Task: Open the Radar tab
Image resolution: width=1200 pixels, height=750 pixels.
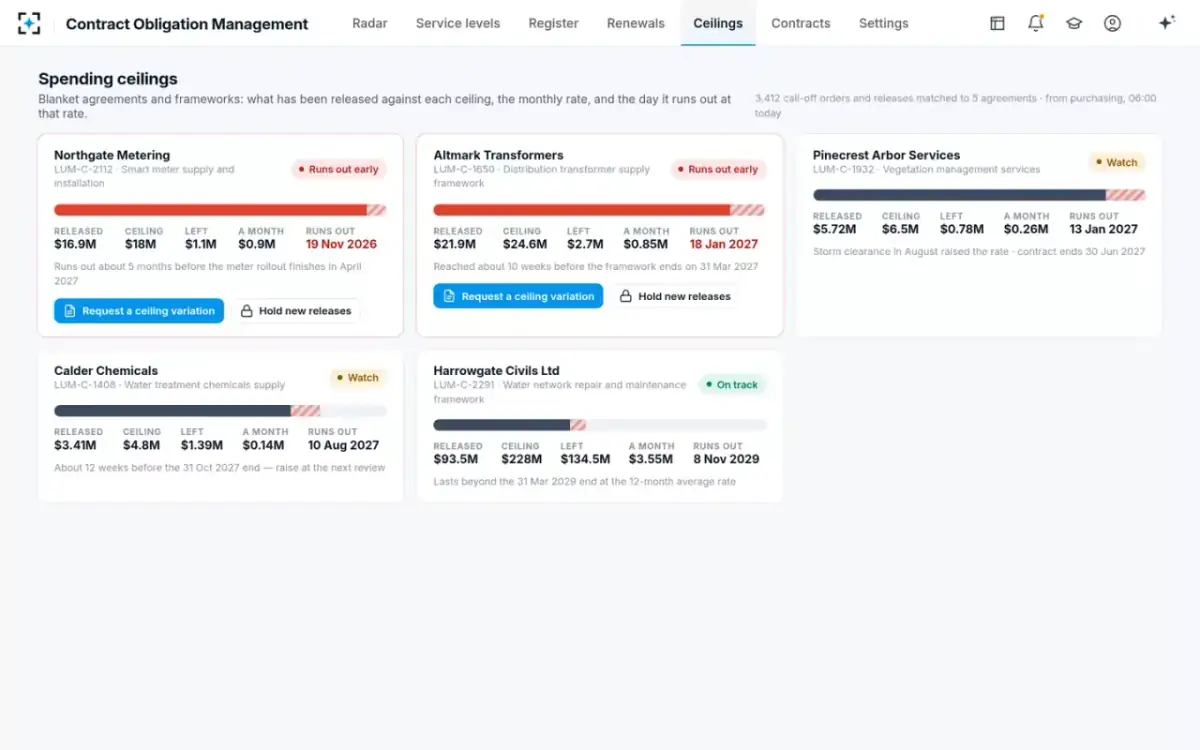Action: tap(370, 23)
